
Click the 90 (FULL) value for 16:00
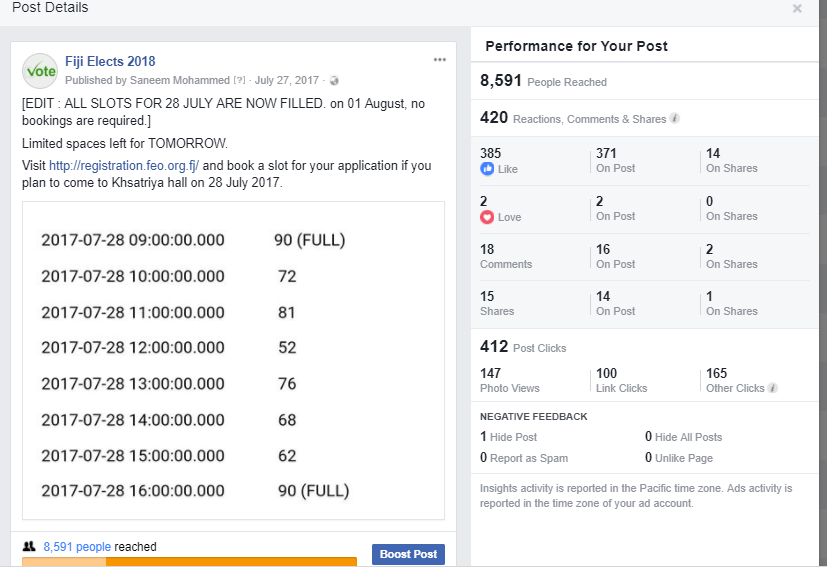point(313,491)
